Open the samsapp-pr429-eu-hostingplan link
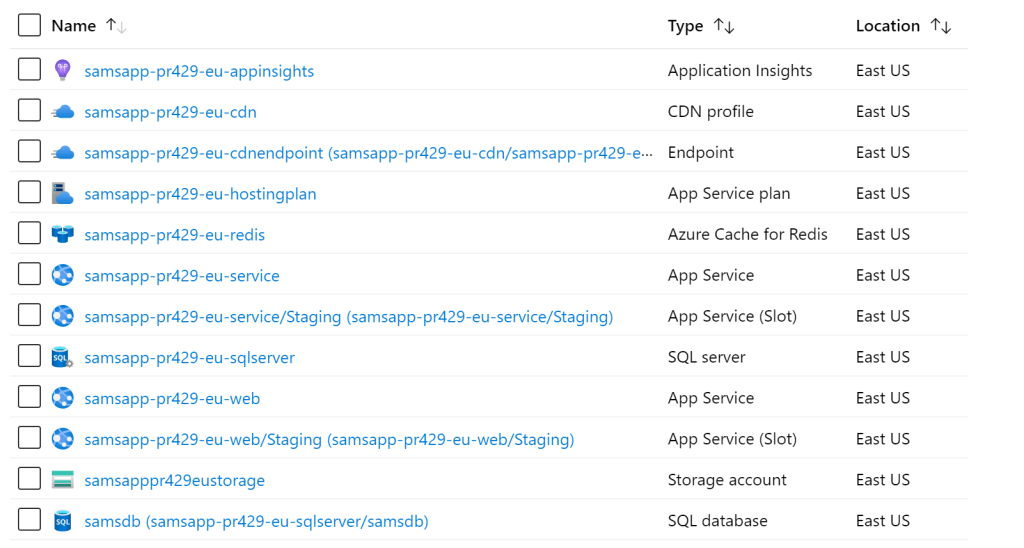This screenshot has width=1024, height=548. click(x=200, y=194)
